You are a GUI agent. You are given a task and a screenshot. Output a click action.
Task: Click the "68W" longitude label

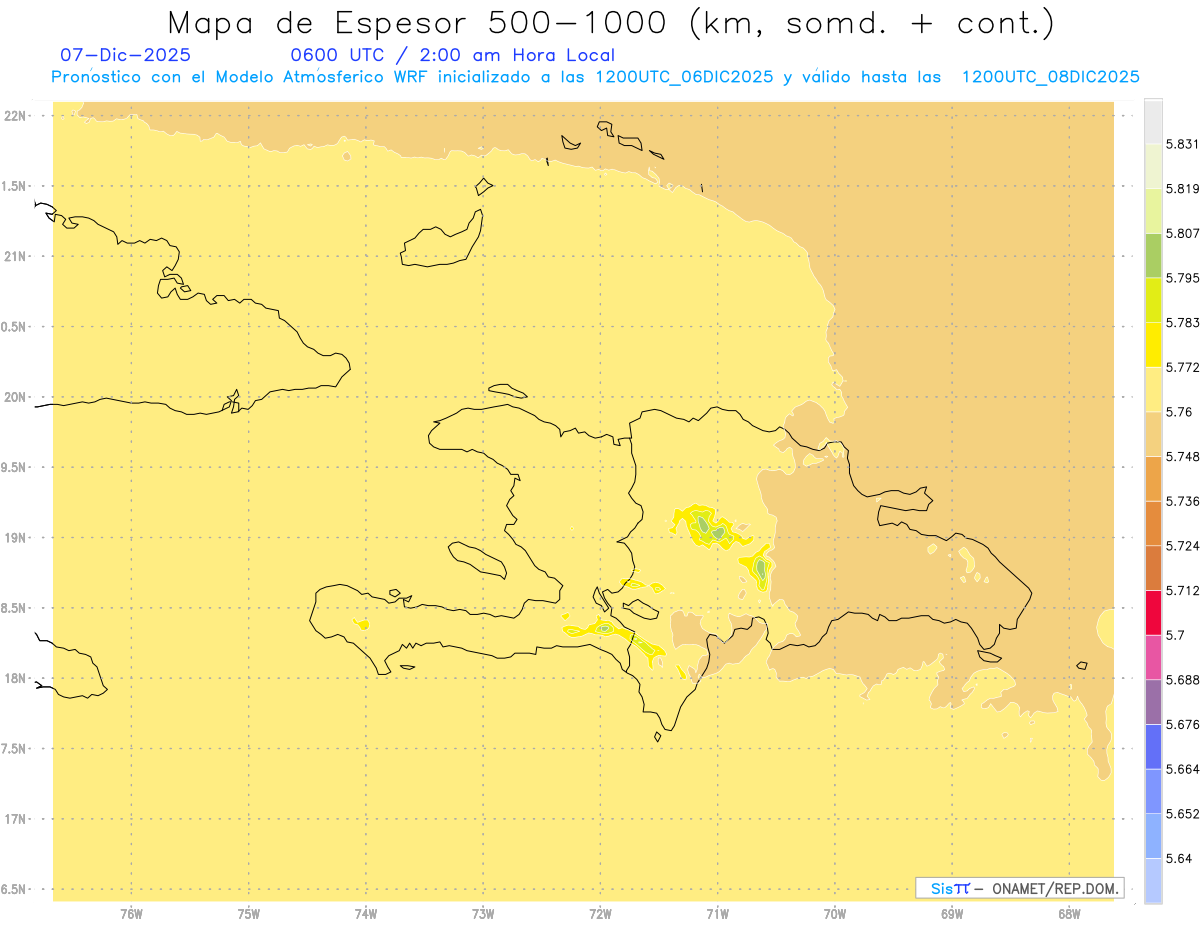pos(1069,913)
